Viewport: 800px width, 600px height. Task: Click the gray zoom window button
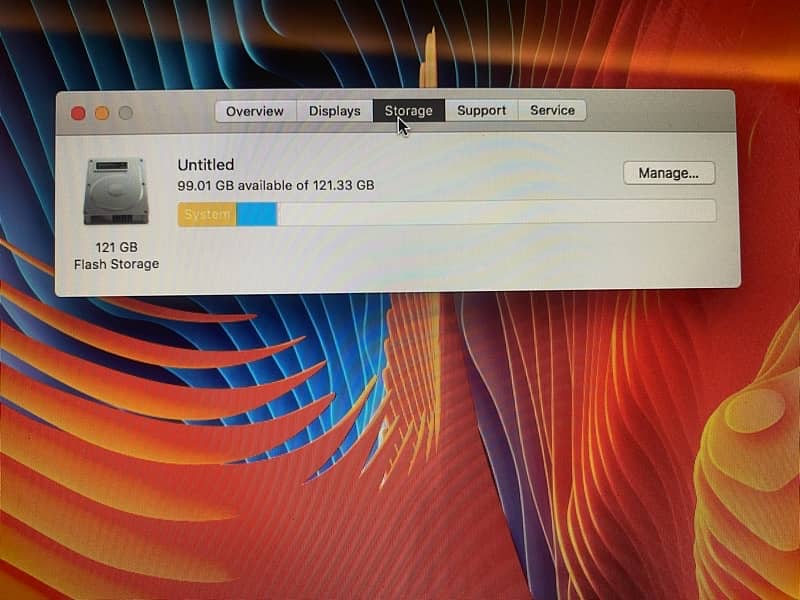coord(126,113)
